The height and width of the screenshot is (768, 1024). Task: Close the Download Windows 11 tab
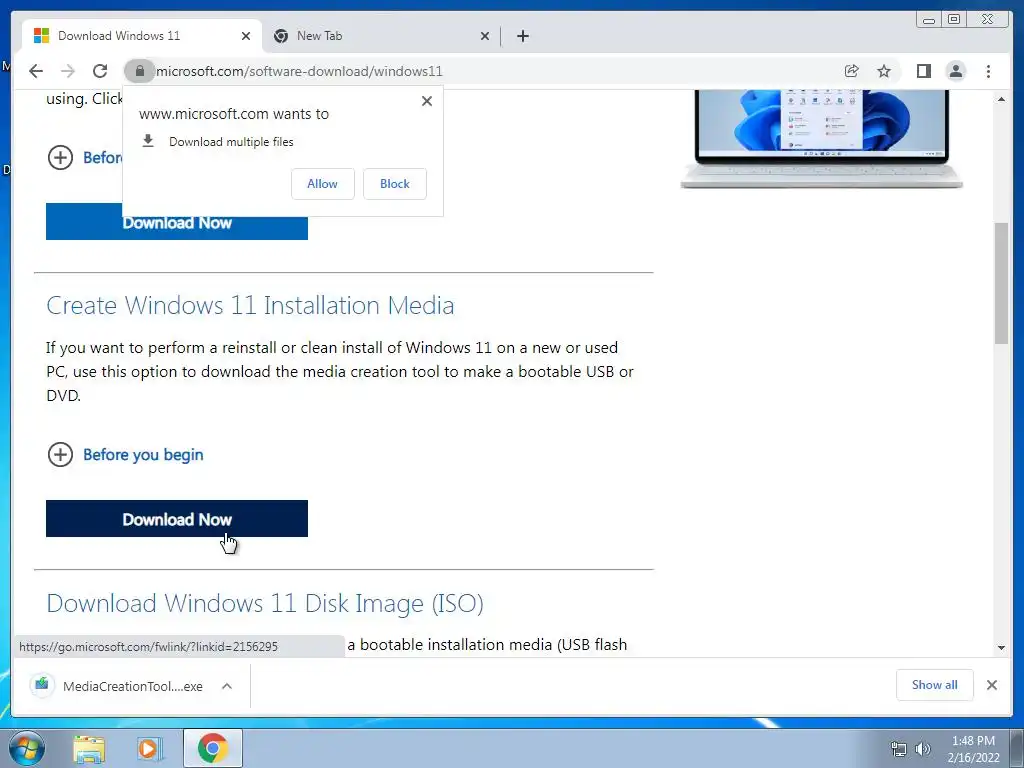pyautogui.click(x=246, y=36)
